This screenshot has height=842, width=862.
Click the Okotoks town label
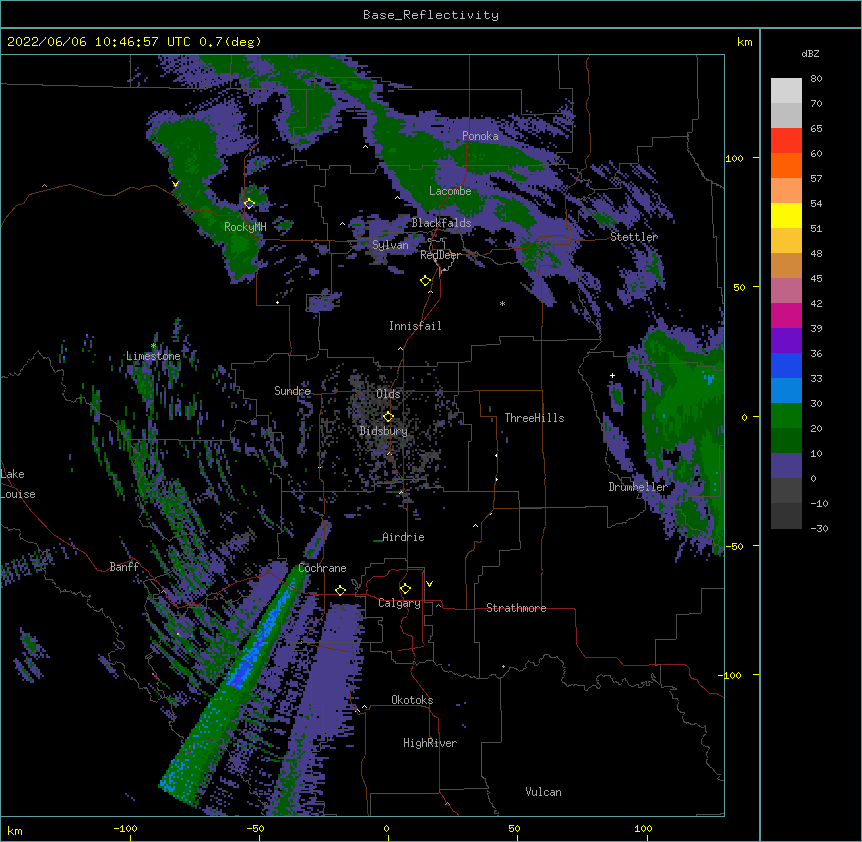pos(412,700)
